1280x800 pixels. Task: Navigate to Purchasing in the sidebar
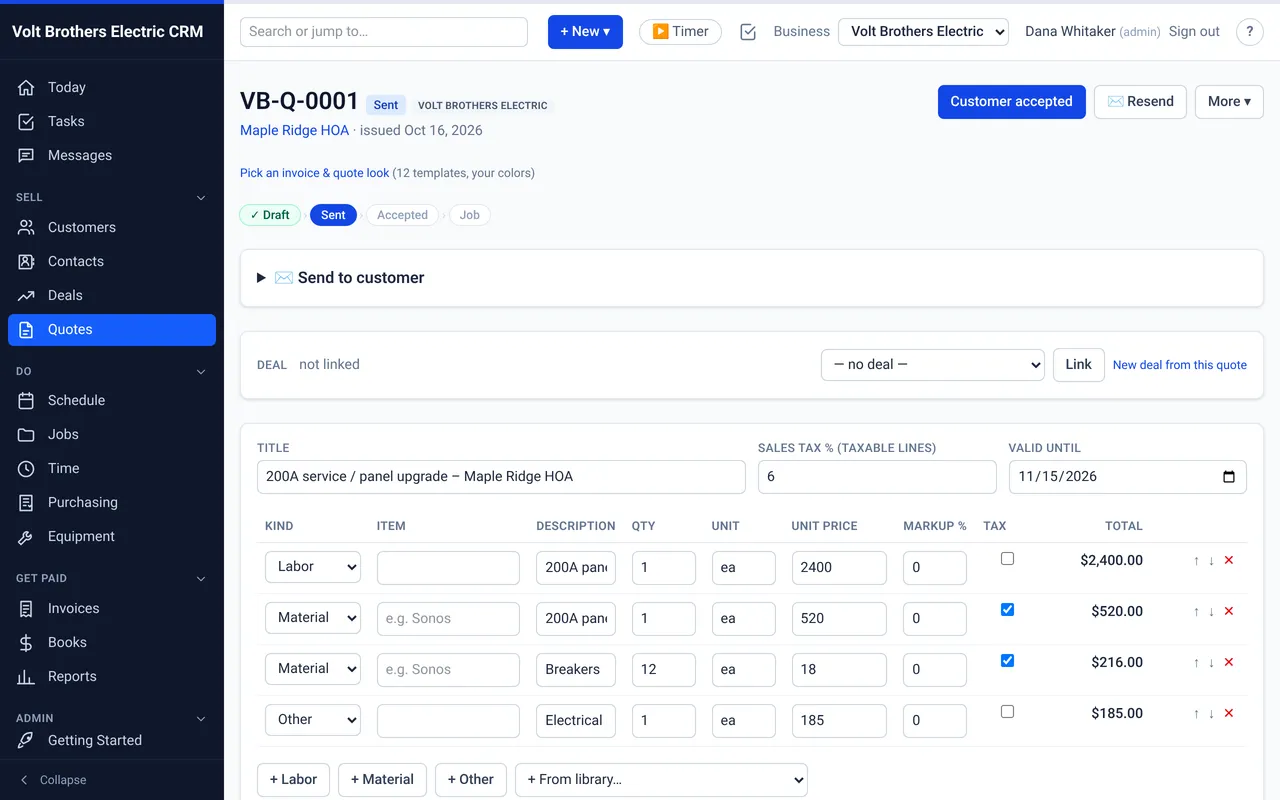(x=112, y=503)
